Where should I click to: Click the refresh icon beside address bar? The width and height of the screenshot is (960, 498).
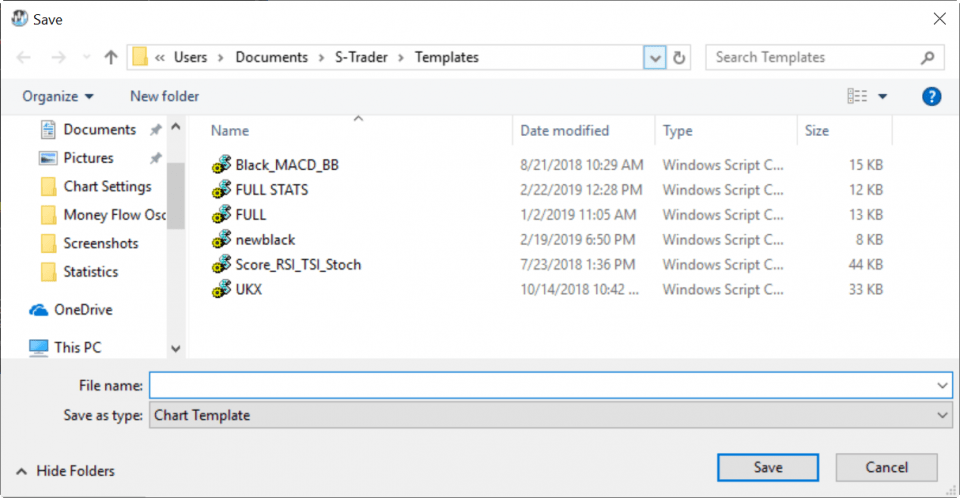[679, 58]
